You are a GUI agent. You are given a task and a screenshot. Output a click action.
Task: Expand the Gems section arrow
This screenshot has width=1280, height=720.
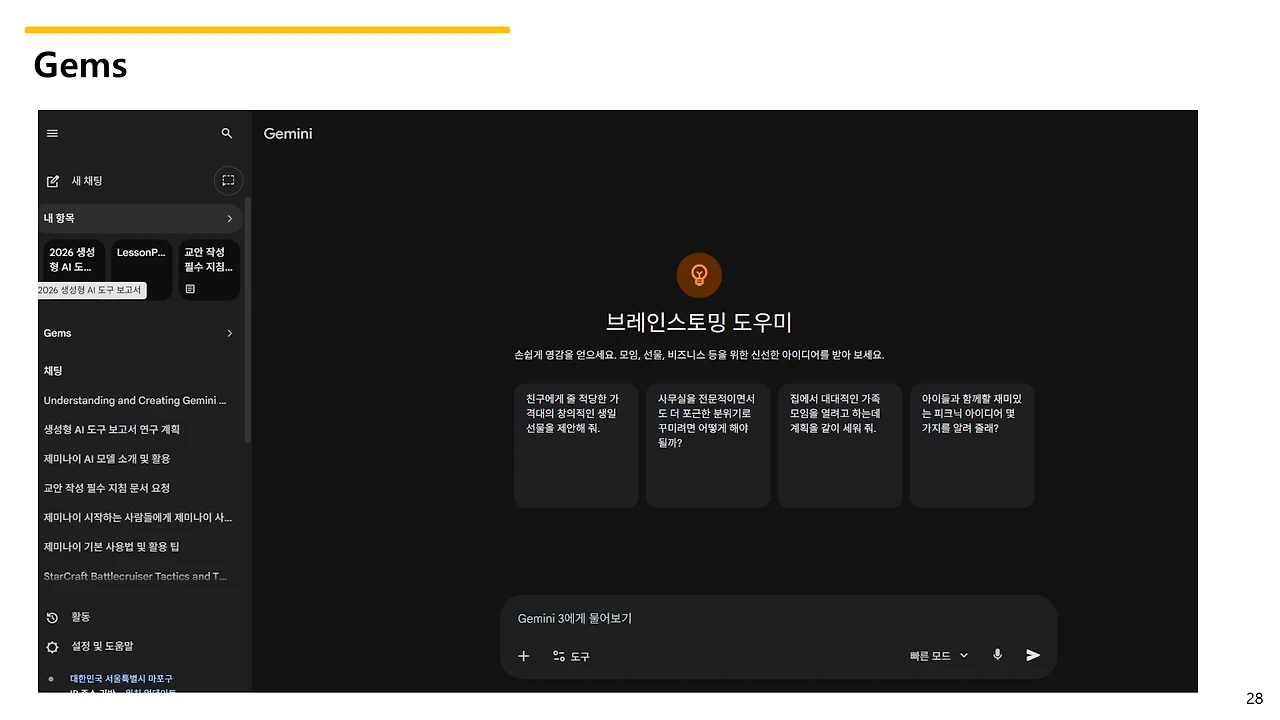[229, 333]
